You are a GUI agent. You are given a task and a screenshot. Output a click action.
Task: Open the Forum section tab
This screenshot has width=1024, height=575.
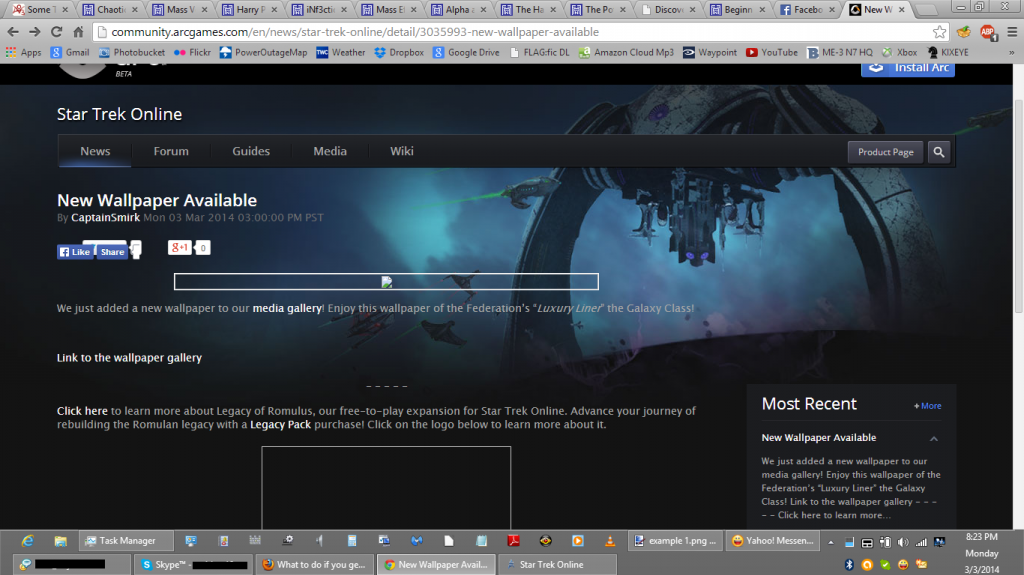[171, 151]
